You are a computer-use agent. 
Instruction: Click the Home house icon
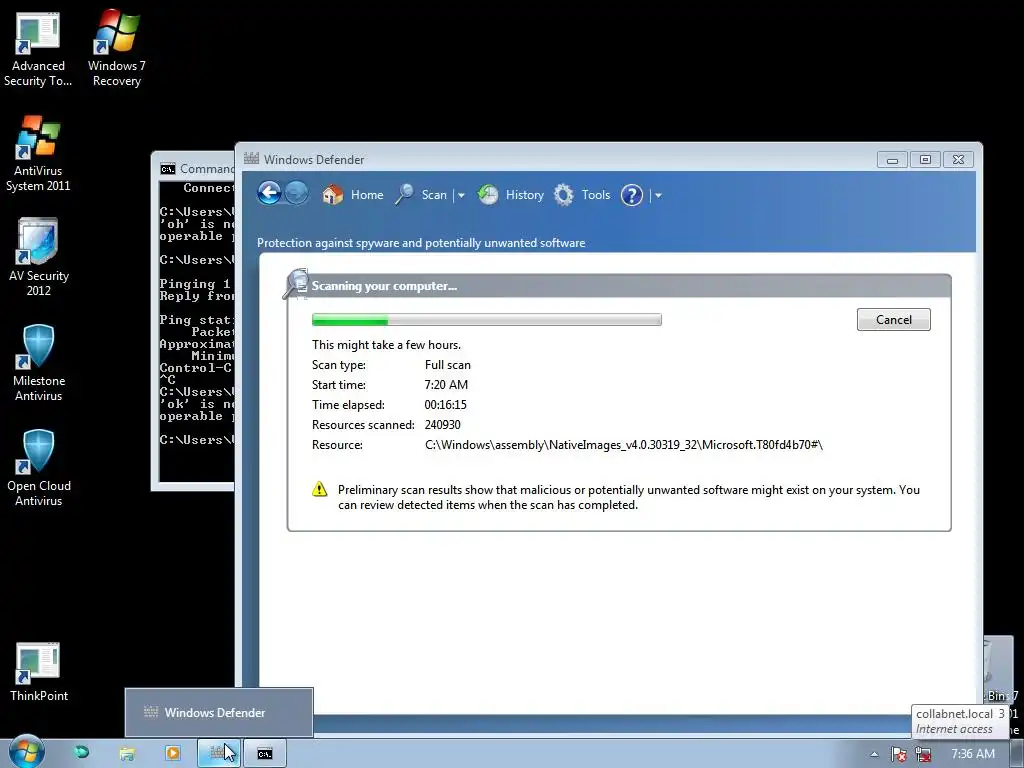coord(332,195)
